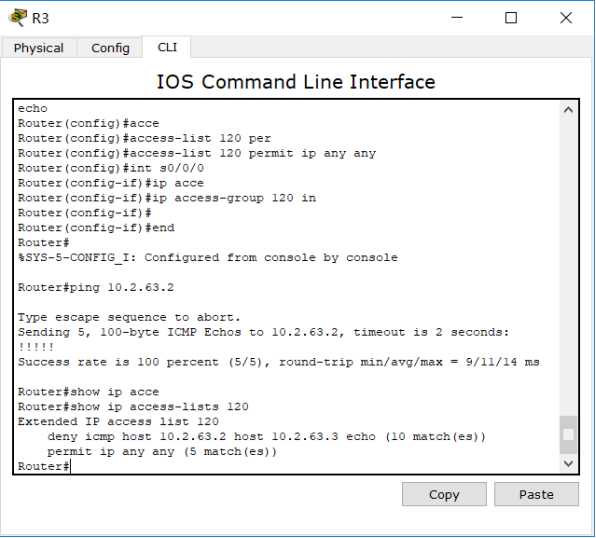Click the 'deny icmp host 10.2.63.2' entry
Viewport: 596px width, 538px height.
pyautogui.click(x=267, y=436)
